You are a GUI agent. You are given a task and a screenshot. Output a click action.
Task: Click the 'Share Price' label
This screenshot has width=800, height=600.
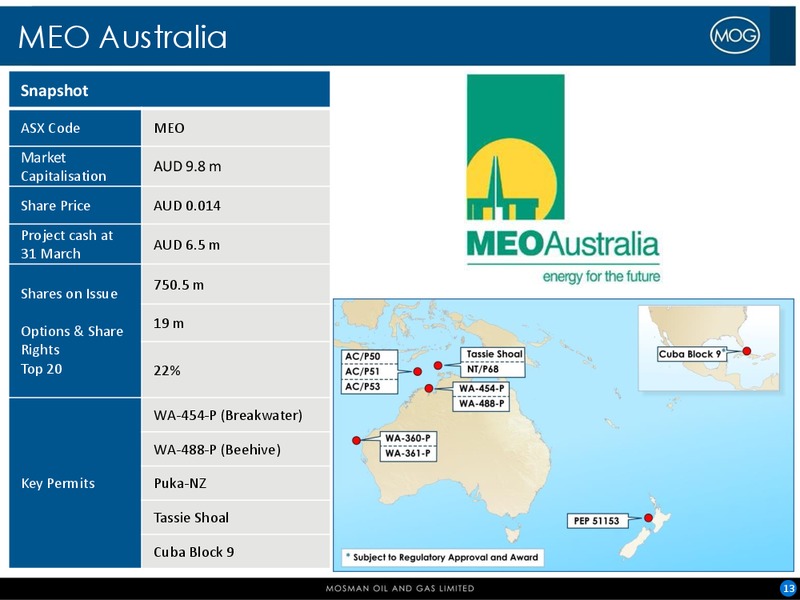point(56,206)
